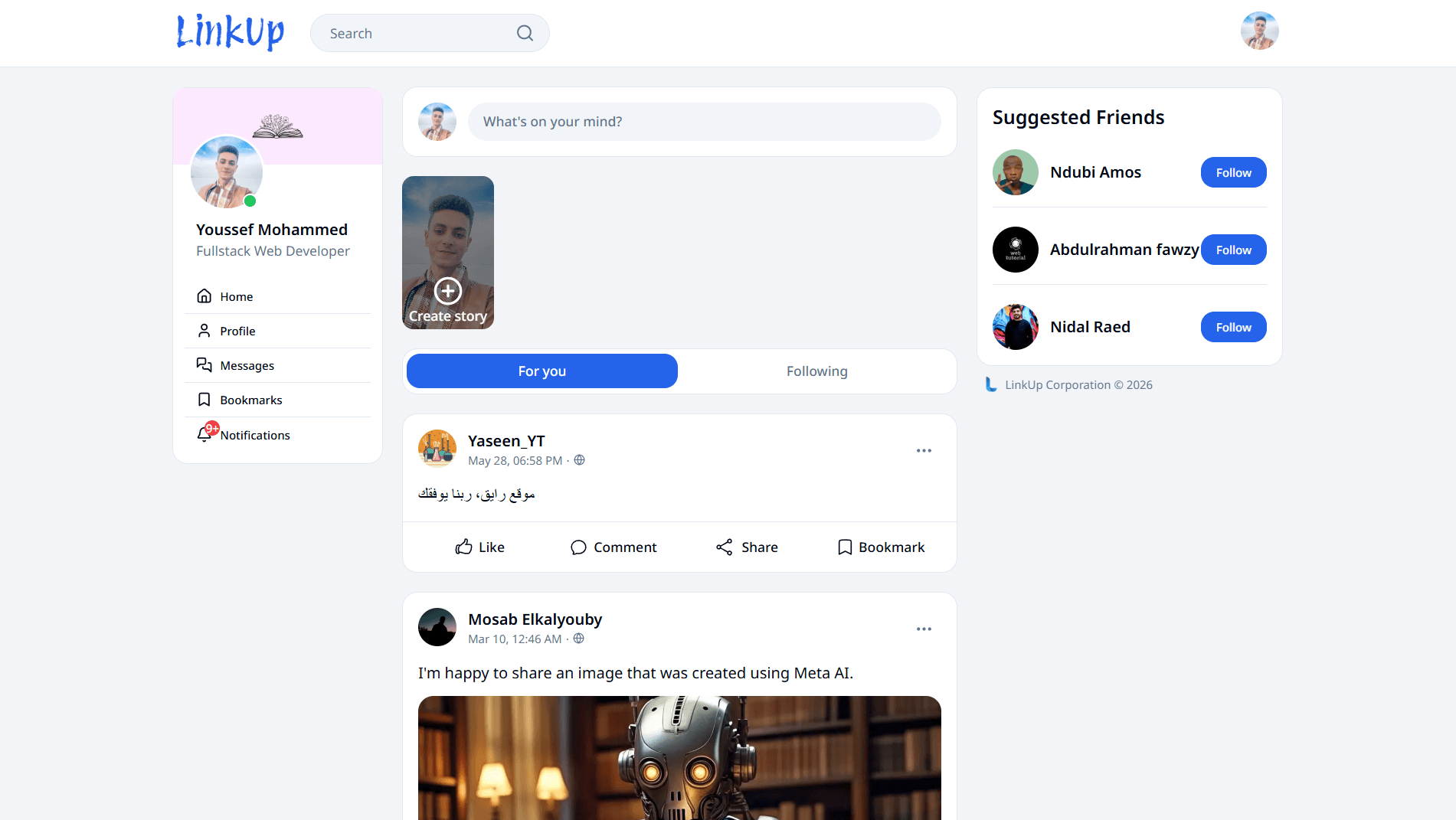Open Profile from the sidebar
1456x820 pixels.
click(x=237, y=331)
